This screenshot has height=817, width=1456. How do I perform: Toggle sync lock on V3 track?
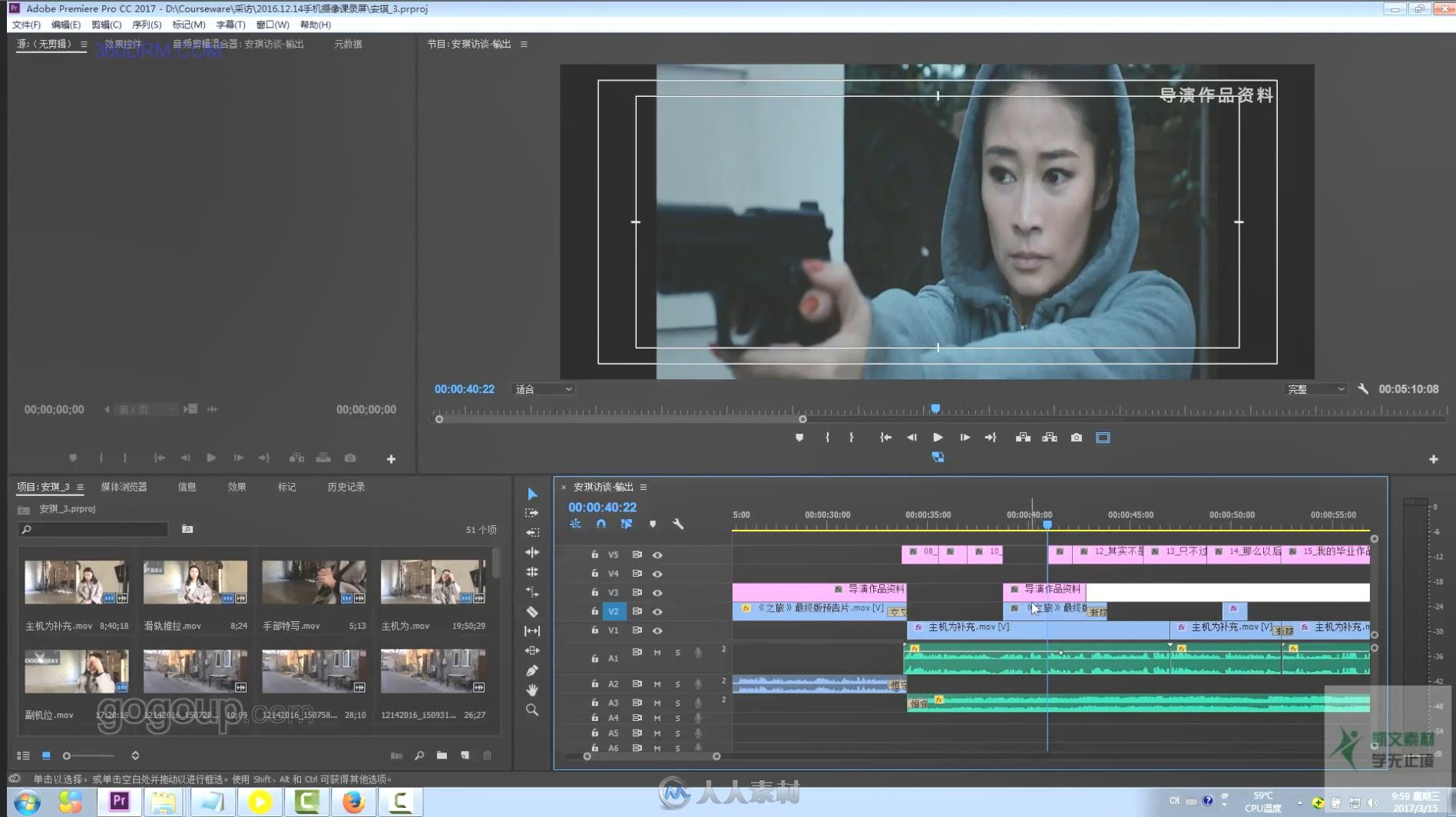[637, 592]
